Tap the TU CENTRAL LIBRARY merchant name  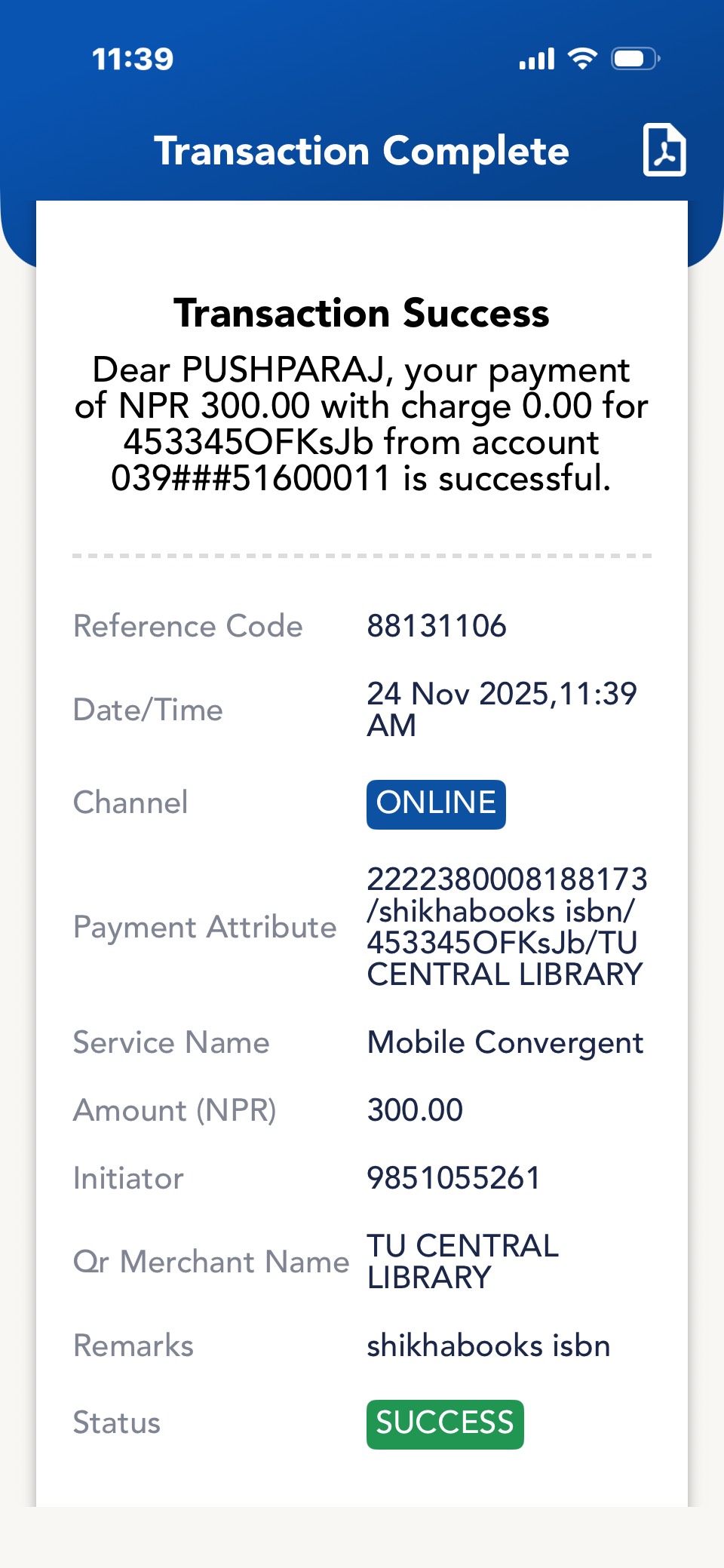coord(462,1262)
